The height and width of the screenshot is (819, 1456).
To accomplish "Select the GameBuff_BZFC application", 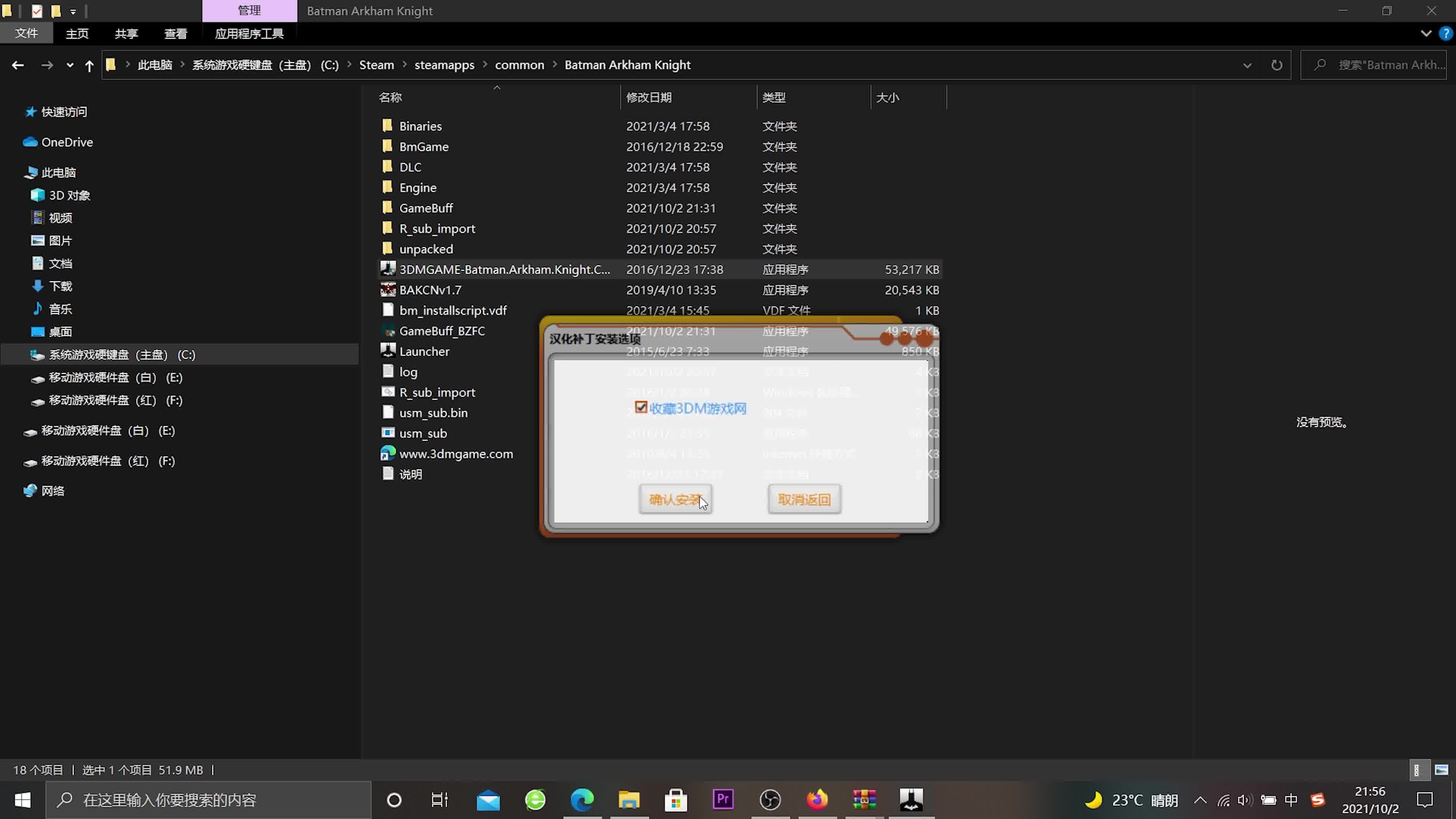I will [442, 331].
